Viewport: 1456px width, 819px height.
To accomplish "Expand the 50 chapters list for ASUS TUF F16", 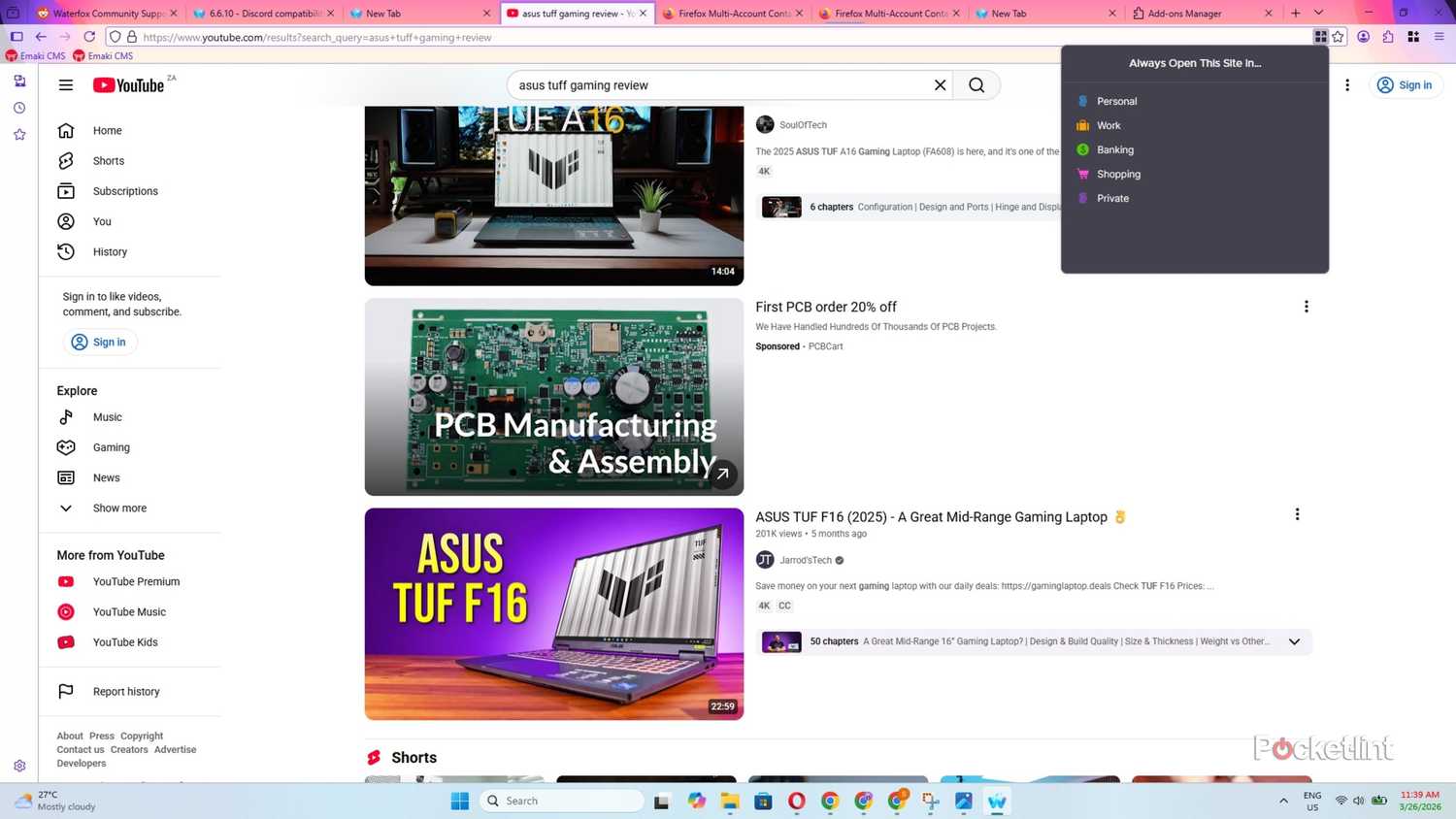I will pyautogui.click(x=1294, y=641).
